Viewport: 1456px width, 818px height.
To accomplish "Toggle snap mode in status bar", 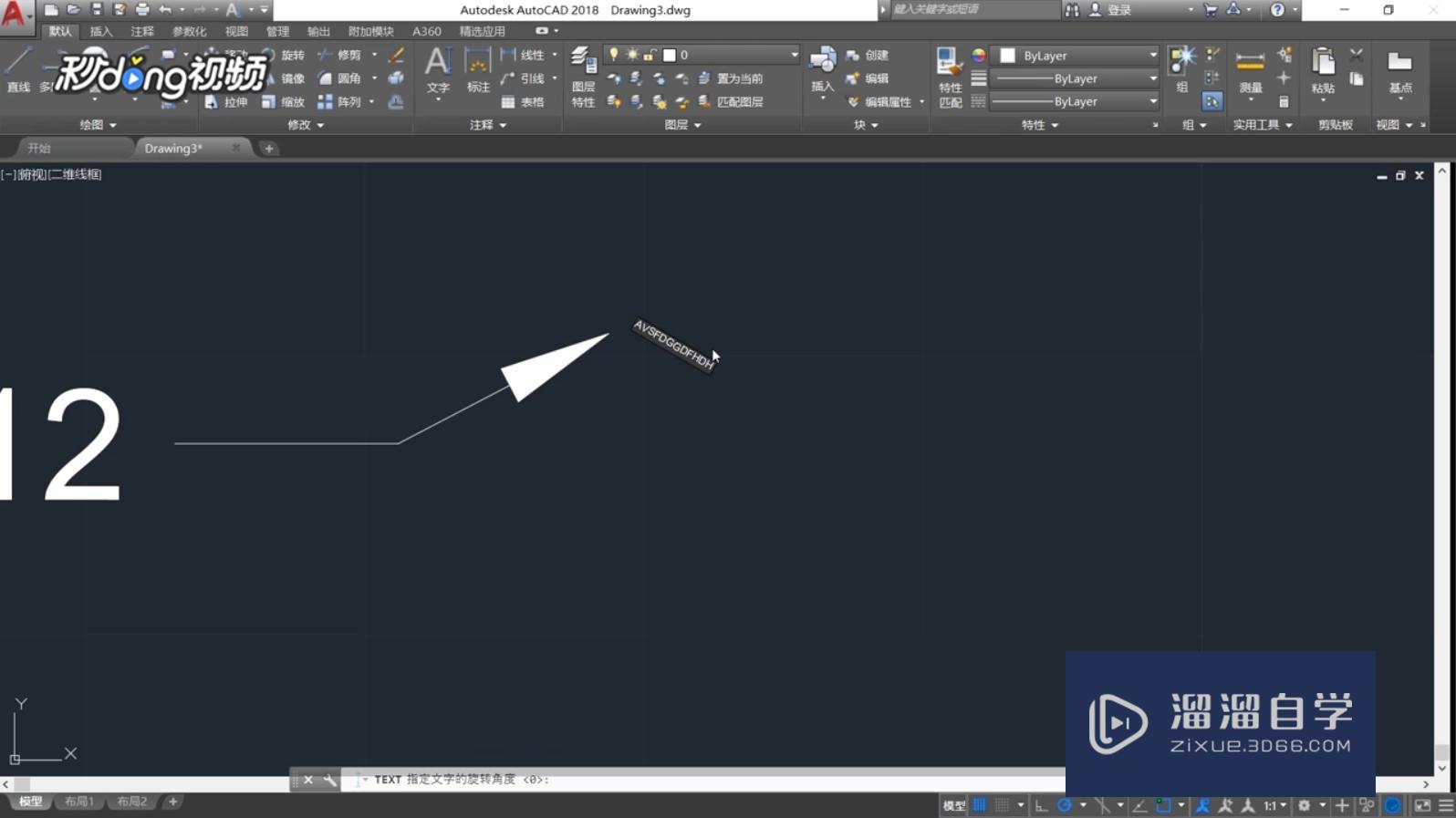I will click(x=1002, y=805).
